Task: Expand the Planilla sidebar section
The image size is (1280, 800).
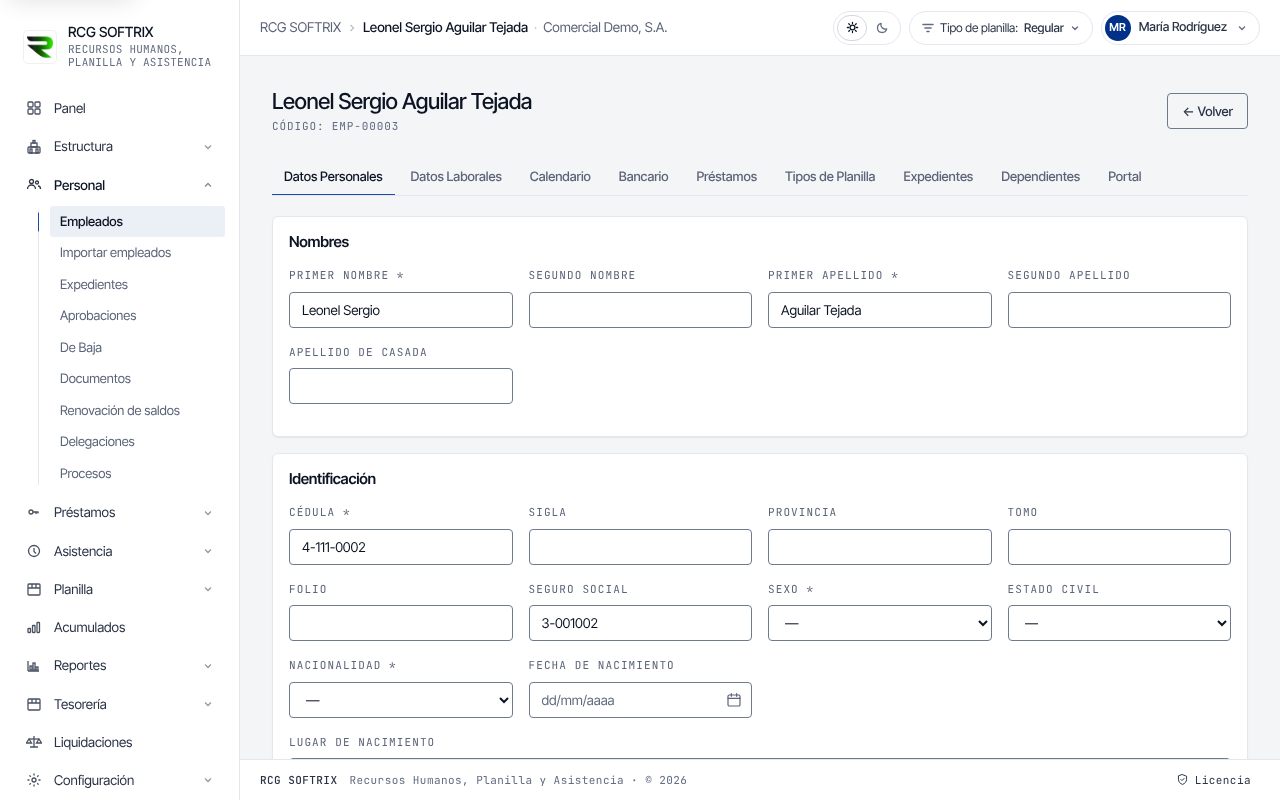Action: [x=208, y=589]
